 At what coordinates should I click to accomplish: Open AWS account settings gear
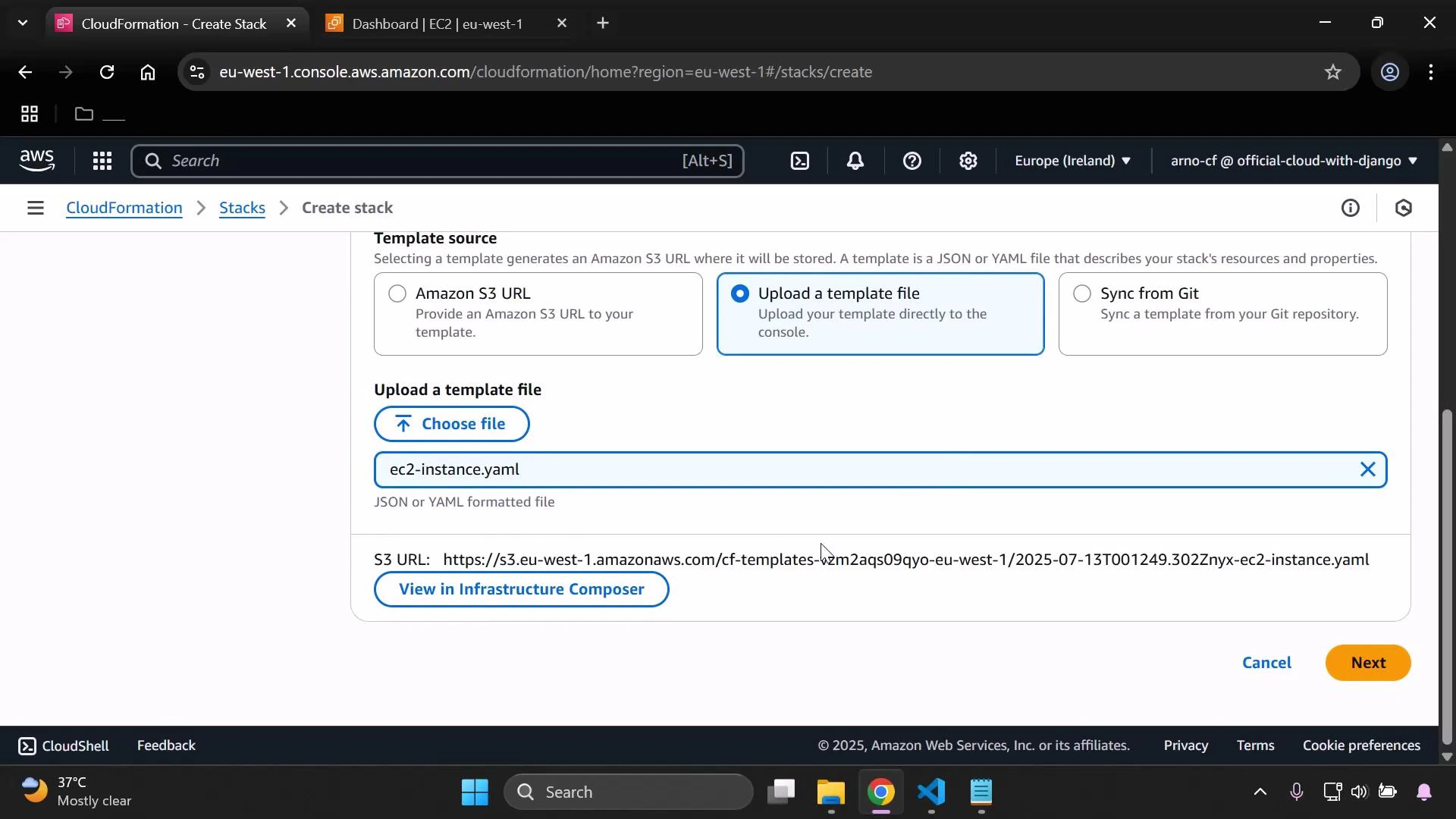coord(968,161)
